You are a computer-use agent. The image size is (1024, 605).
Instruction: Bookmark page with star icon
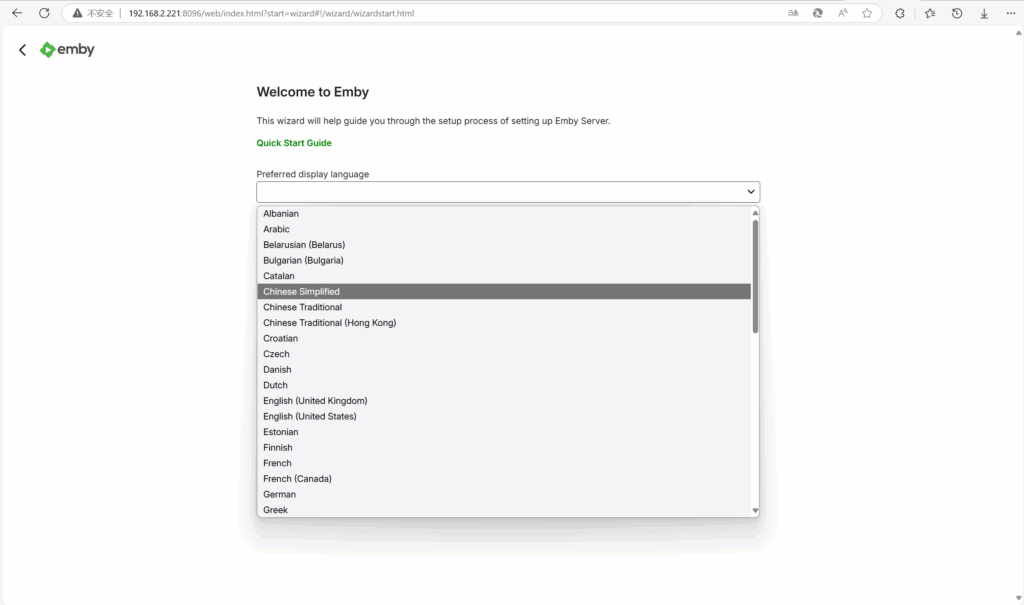click(867, 13)
